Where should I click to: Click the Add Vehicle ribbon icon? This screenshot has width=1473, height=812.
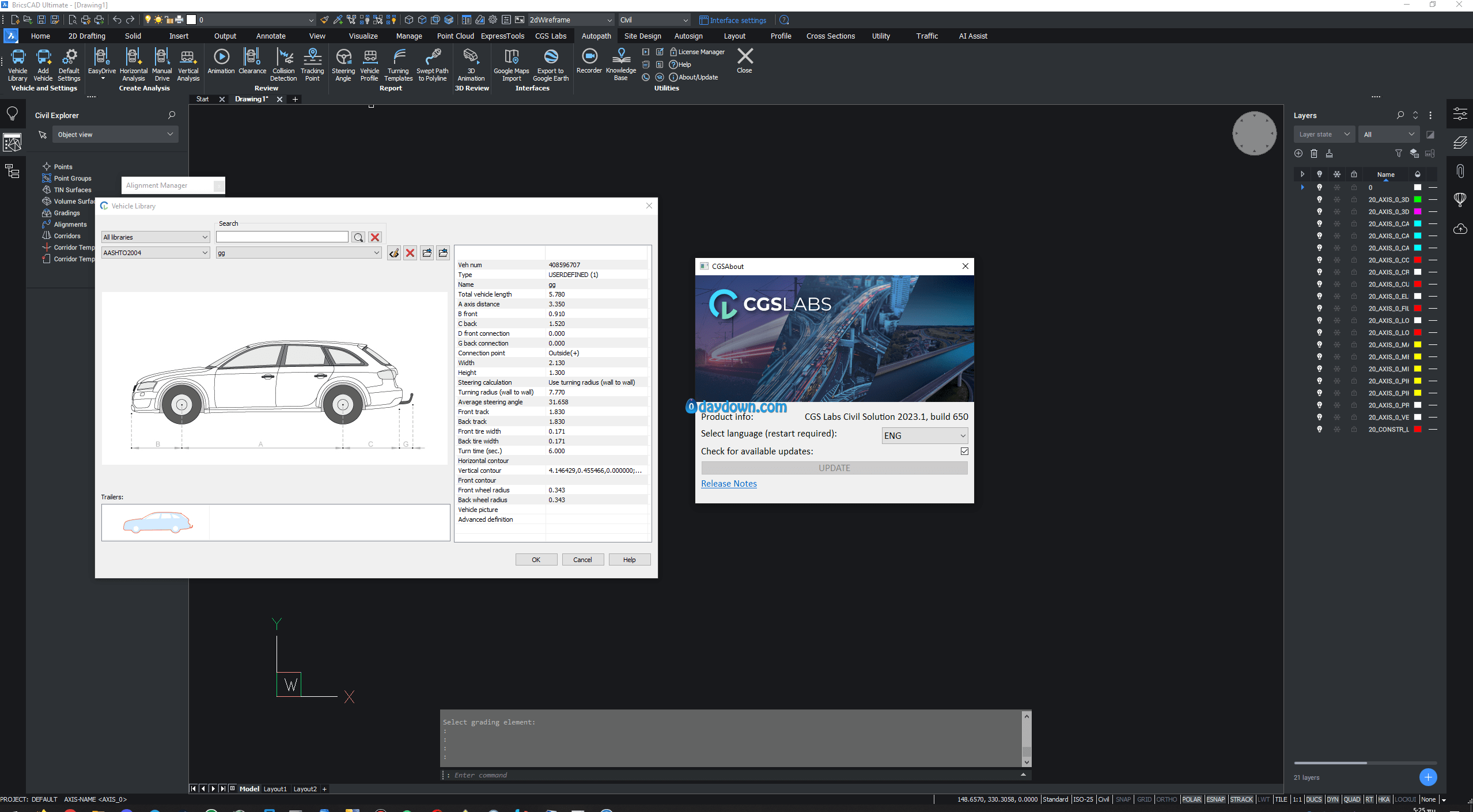pos(43,64)
